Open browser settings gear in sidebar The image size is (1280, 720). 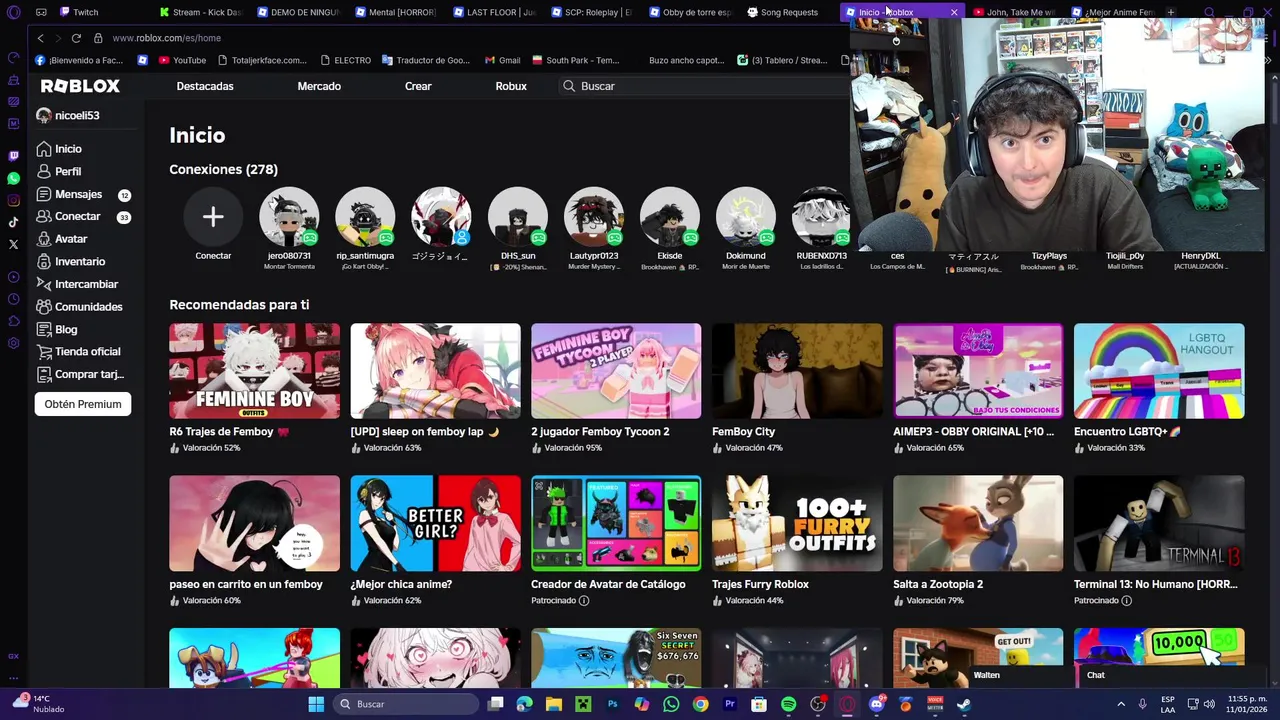pos(13,343)
